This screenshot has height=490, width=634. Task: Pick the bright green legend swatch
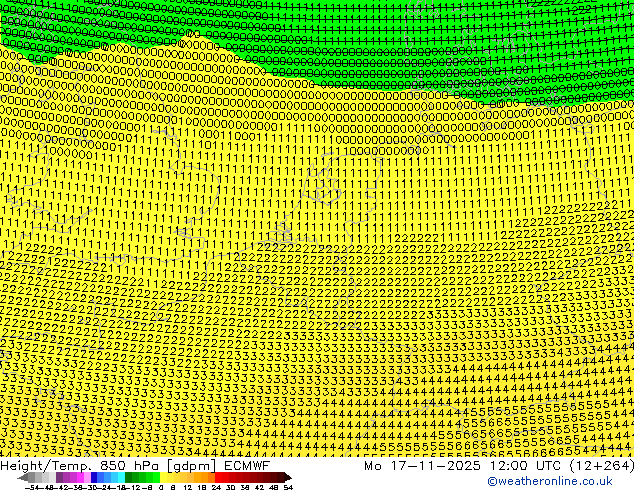156,477
